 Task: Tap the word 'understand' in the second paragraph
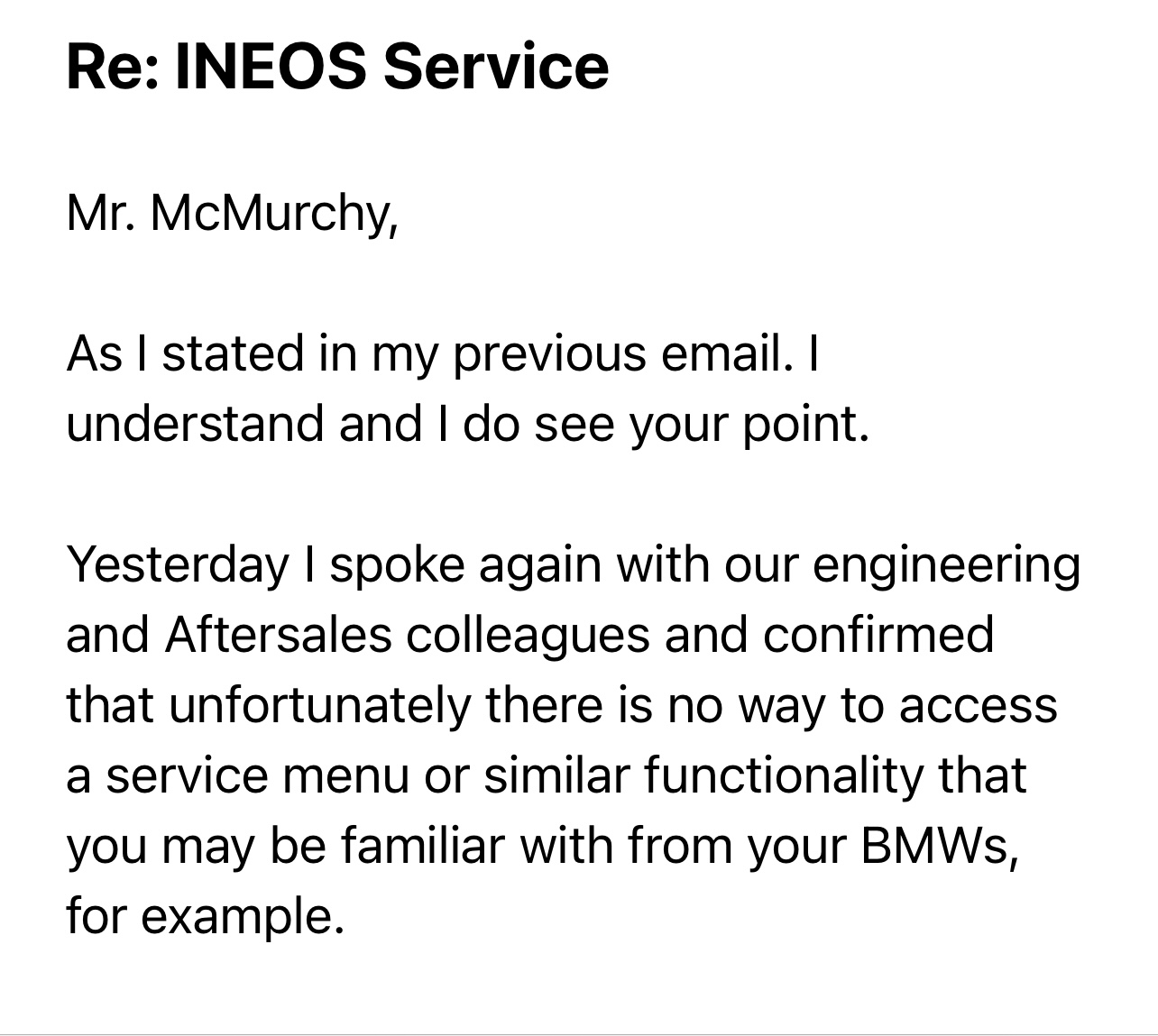coord(196,423)
